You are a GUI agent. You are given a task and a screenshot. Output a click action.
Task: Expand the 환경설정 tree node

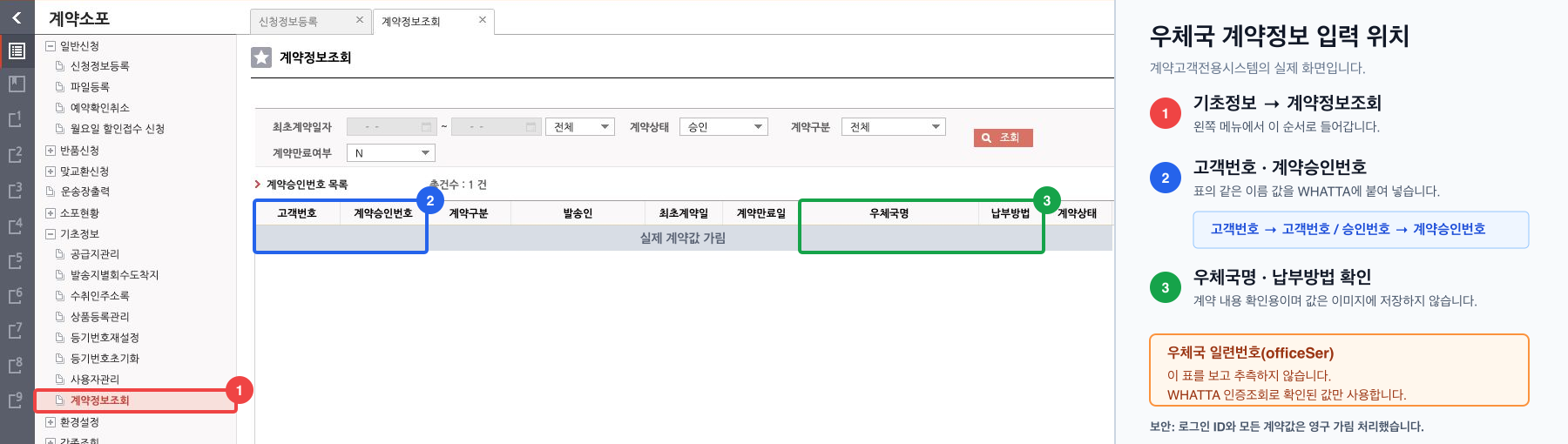[x=50, y=422]
